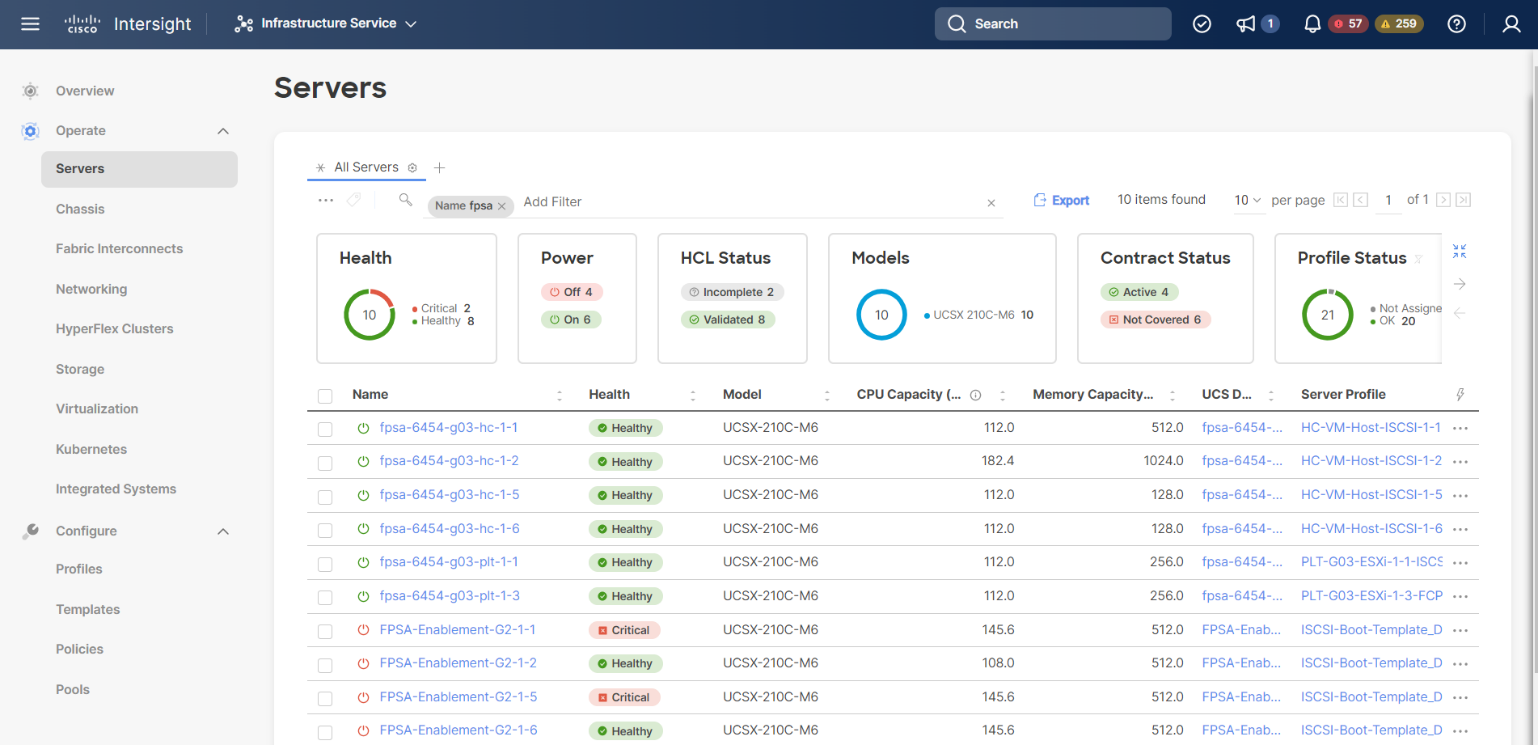1538x745 pixels.
Task: Open the announcements megaphone icon
Action: coord(1245,24)
